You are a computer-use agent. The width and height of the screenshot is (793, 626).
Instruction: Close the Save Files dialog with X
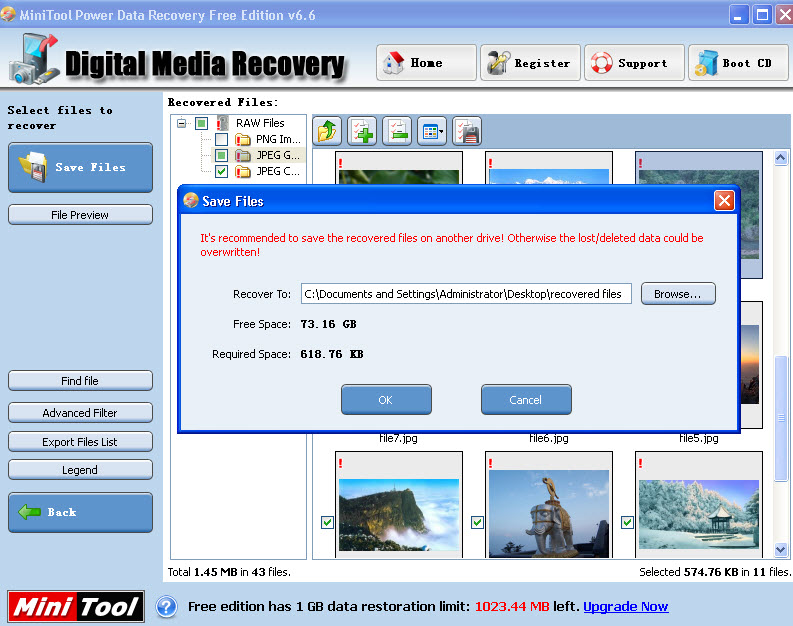tap(724, 201)
